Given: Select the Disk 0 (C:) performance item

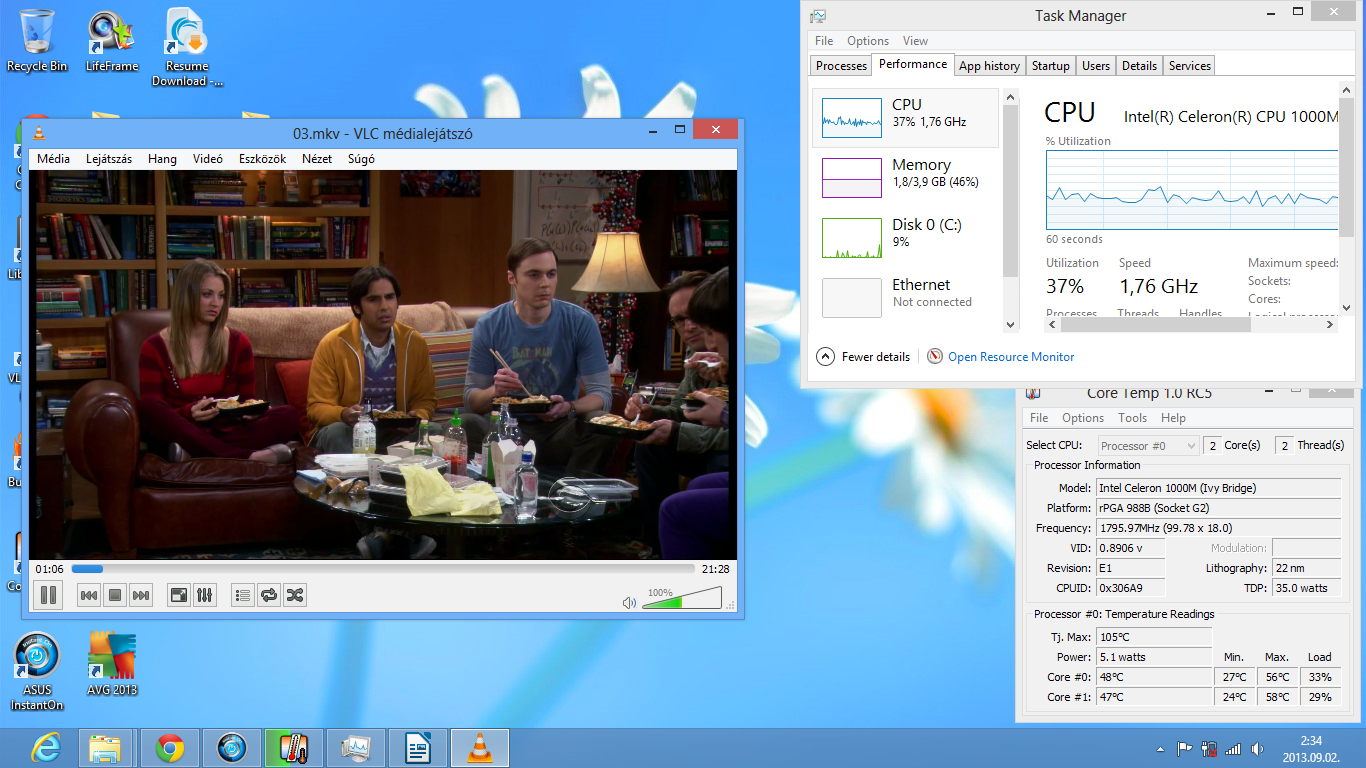Looking at the screenshot, I should coord(906,238).
